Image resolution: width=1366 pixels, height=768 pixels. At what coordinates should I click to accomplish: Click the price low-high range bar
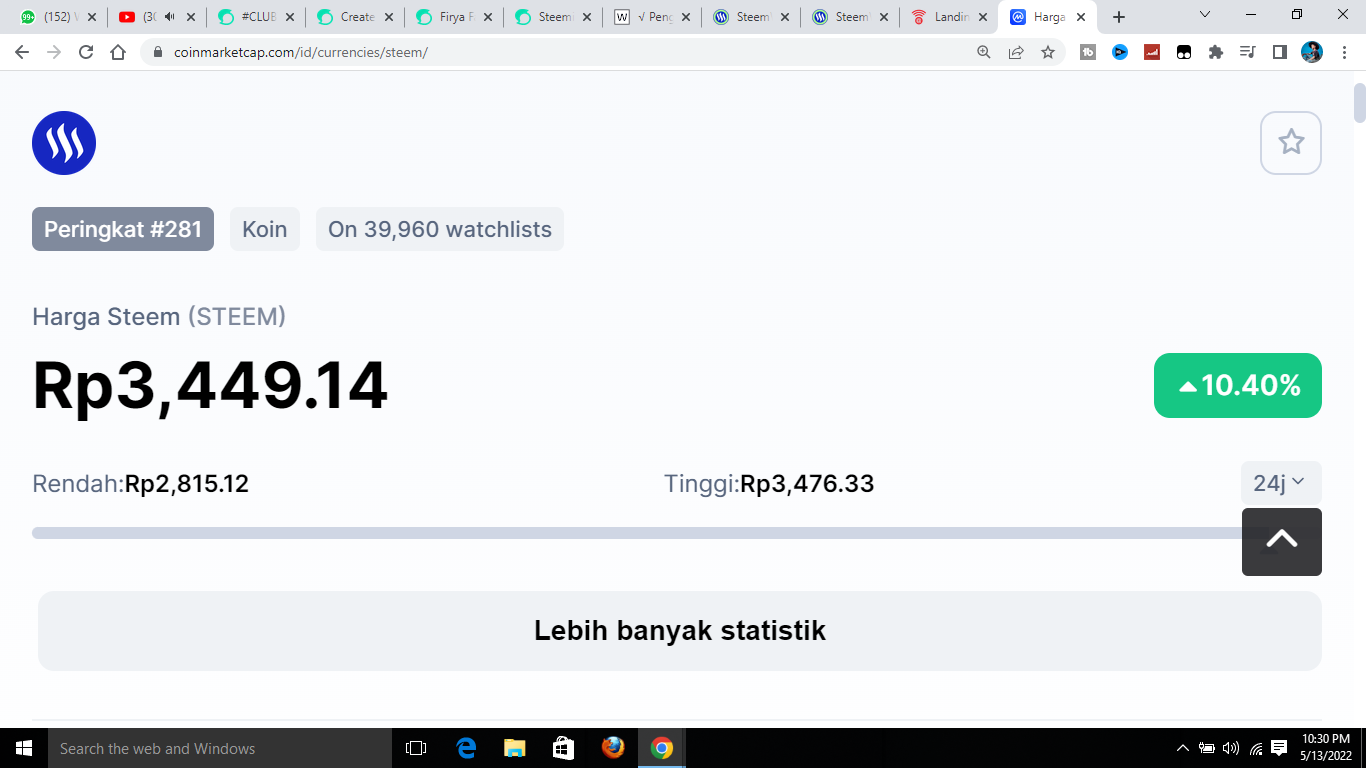(637, 533)
